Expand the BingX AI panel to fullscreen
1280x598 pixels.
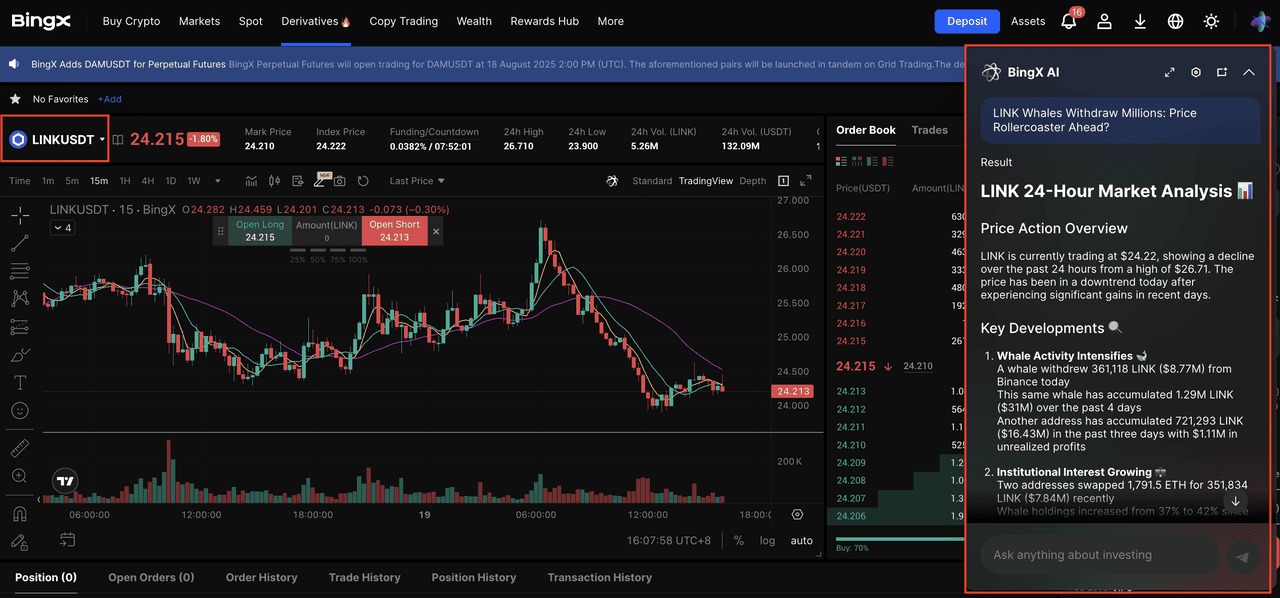[1170, 72]
